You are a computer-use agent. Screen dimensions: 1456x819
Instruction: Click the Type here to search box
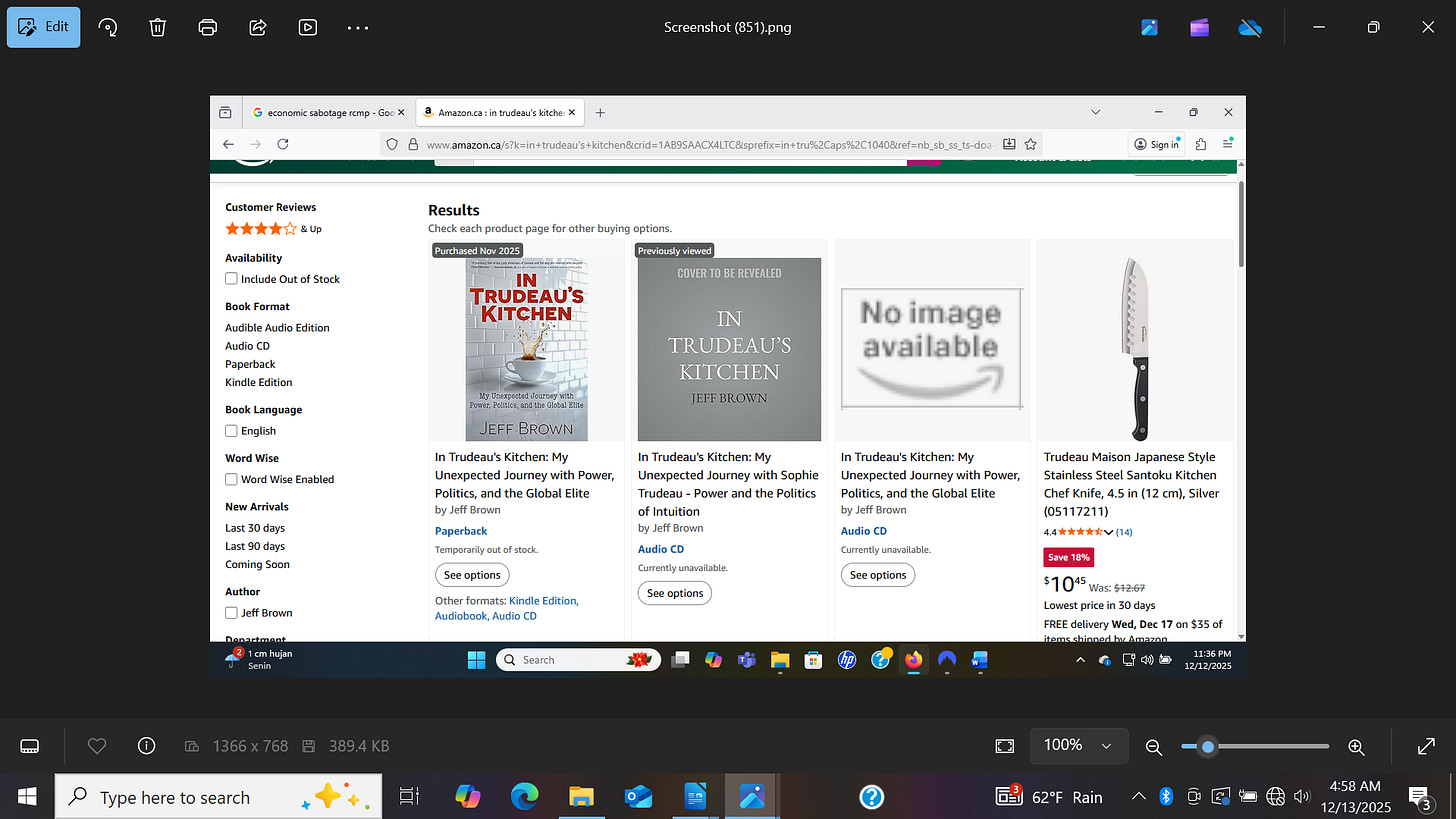pyautogui.click(x=218, y=797)
